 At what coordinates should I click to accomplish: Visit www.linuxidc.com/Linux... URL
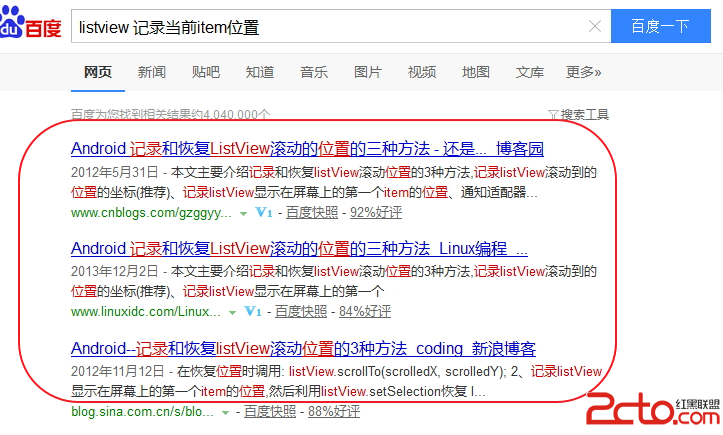(x=146, y=312)
